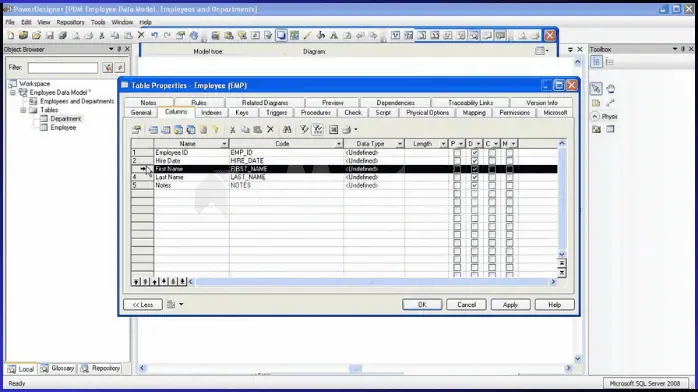Click the text A tool in main toolbar
This screenshot has width=698, height=392.
click(x=333, y=36)
